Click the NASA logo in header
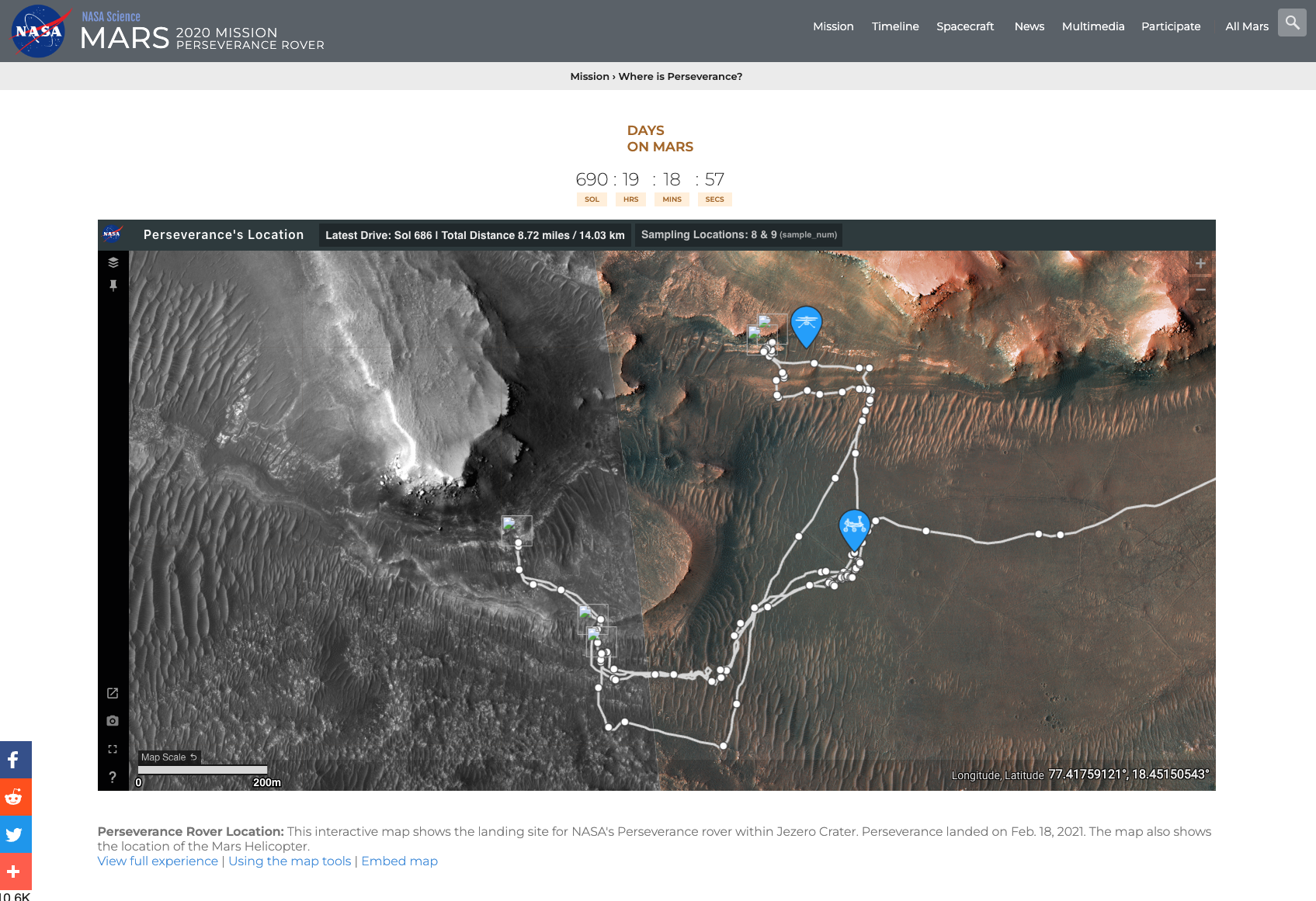The height and width of the screenshot is (901, 1316). pos(38,31)
